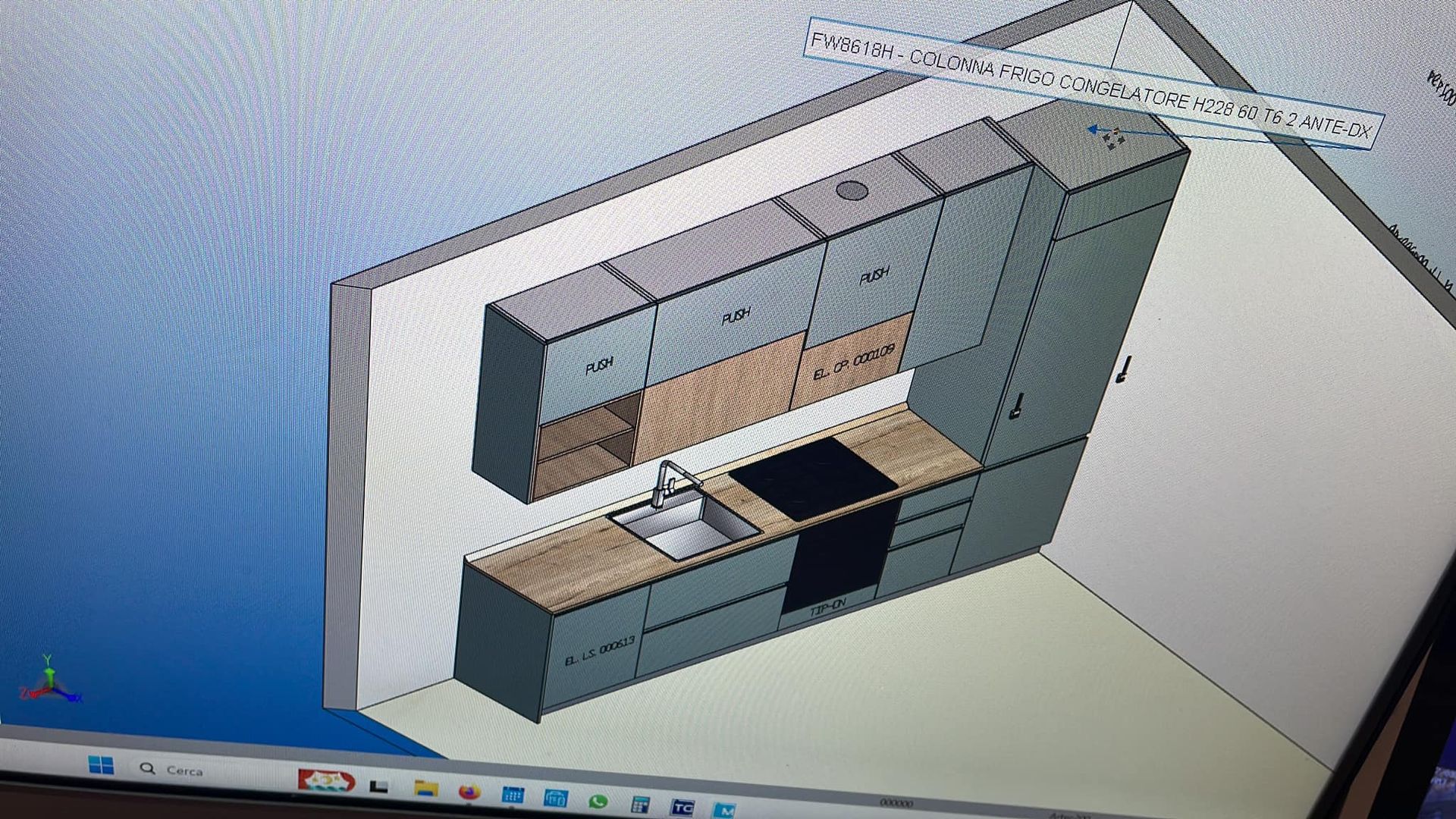Image resolution: width=1456 pixels, height=819 pixels.
Task: Select the EL. CP. 000109 wood panel
Action: pyautogui.click(x=853, y=362)
